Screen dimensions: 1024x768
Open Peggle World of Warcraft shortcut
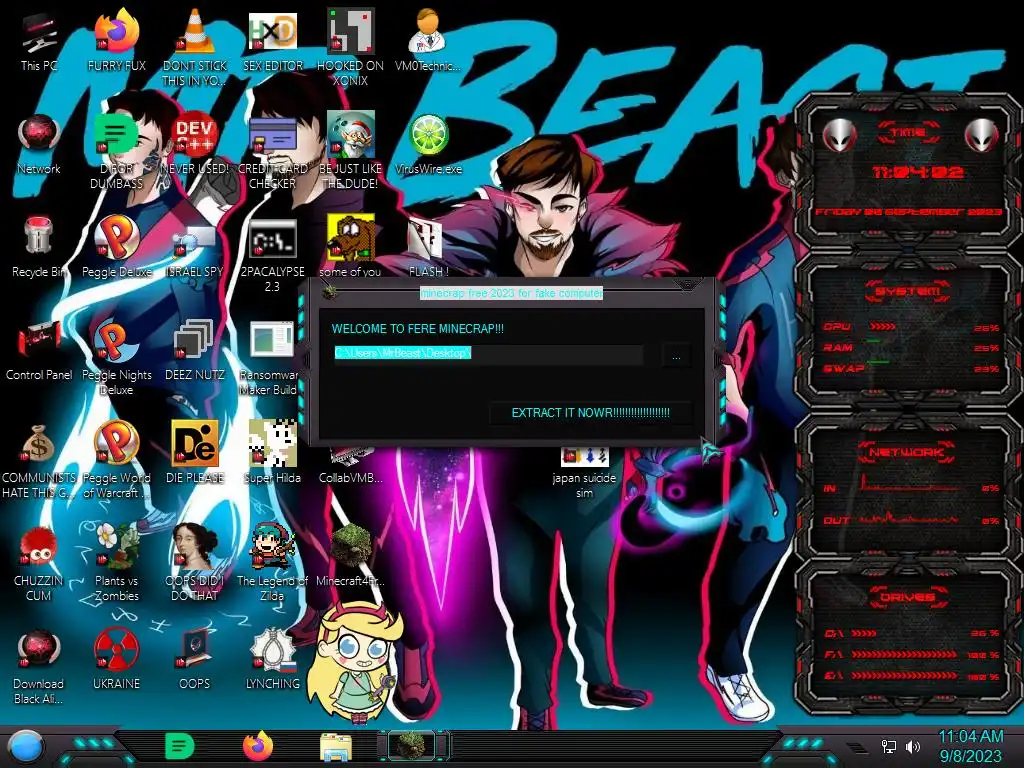coord(116,460)
